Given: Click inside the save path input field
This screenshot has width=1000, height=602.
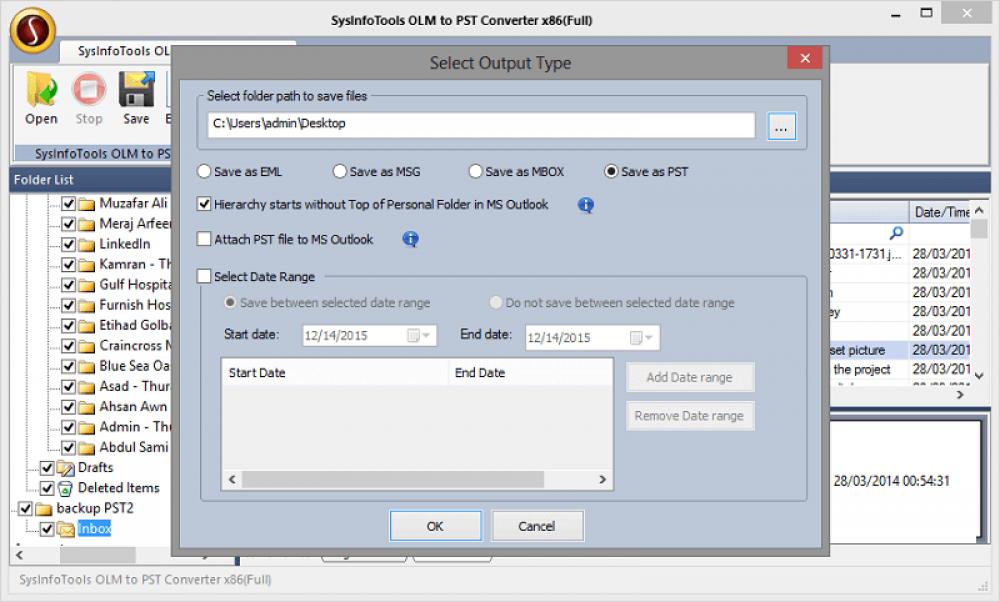Looking at the screenshot, I should tap(450, 124).
